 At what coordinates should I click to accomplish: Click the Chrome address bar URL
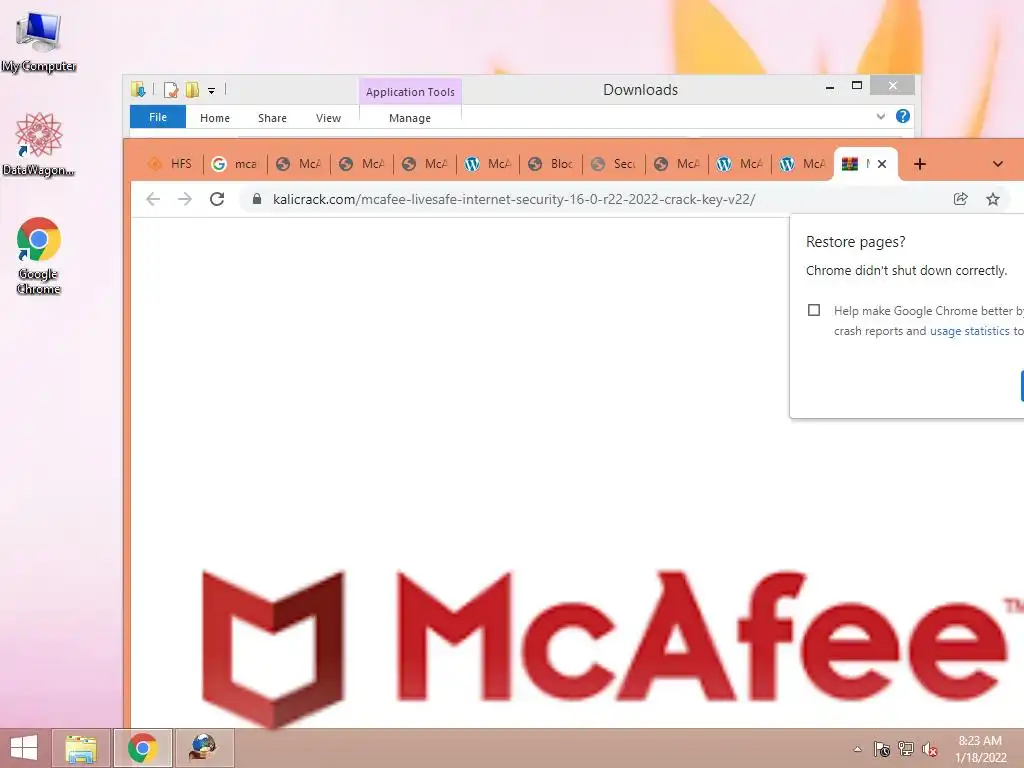(x=514, y=199)
